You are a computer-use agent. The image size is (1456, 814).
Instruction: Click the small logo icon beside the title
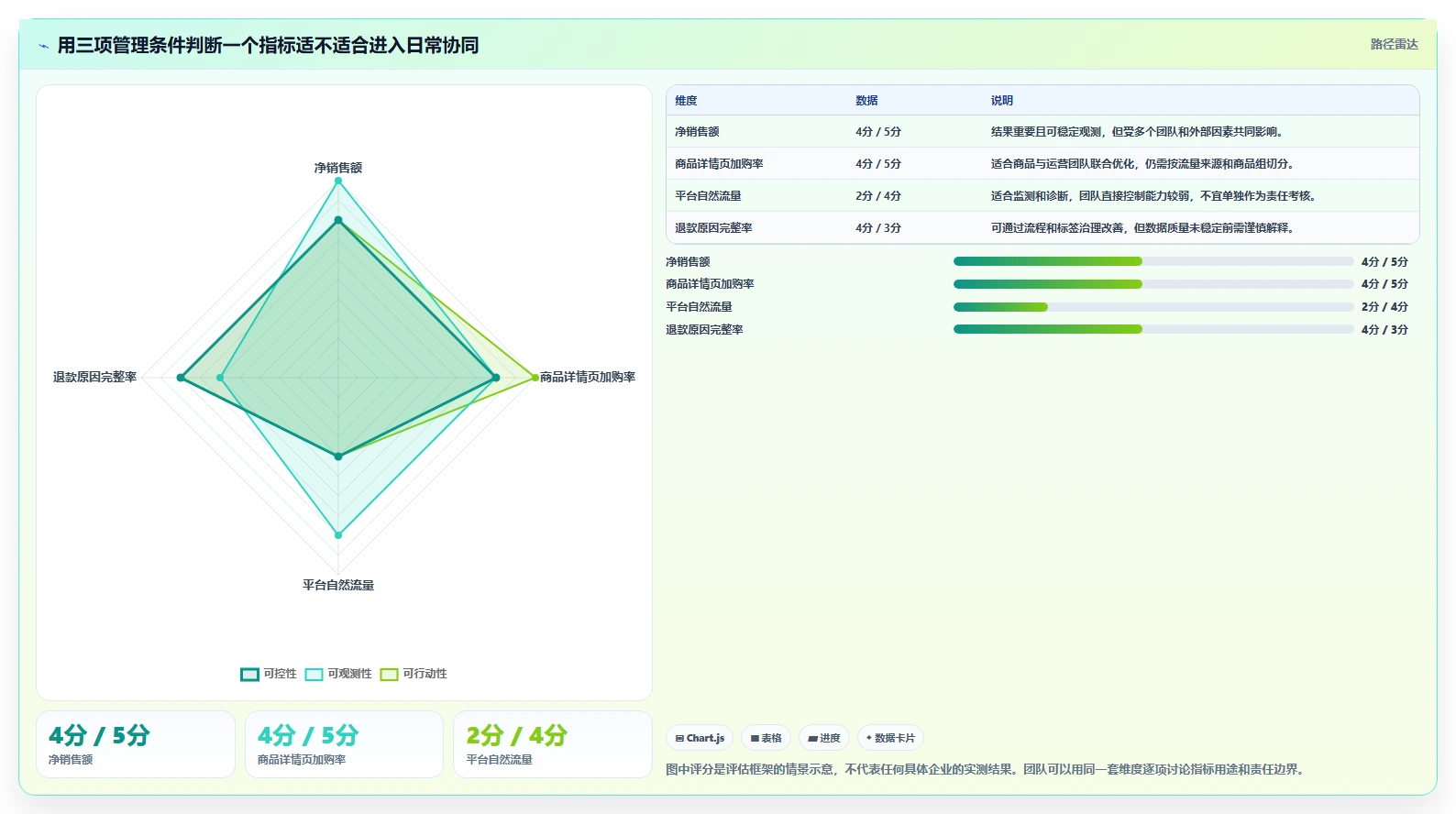coord(43,46)
